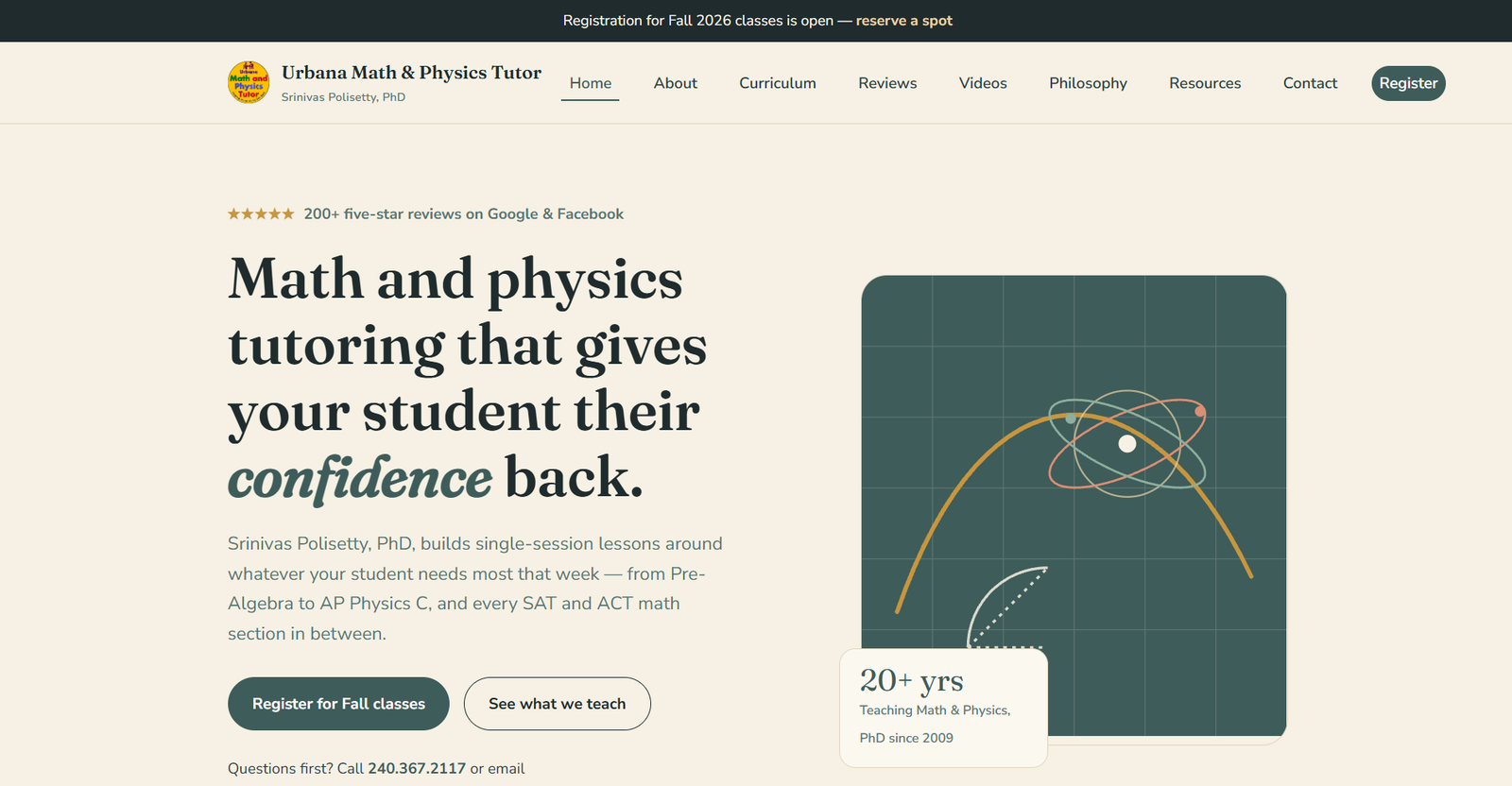Open the Curriculum menu item
The width and height of the screenshot is (1512, 786).
point(778,83)
